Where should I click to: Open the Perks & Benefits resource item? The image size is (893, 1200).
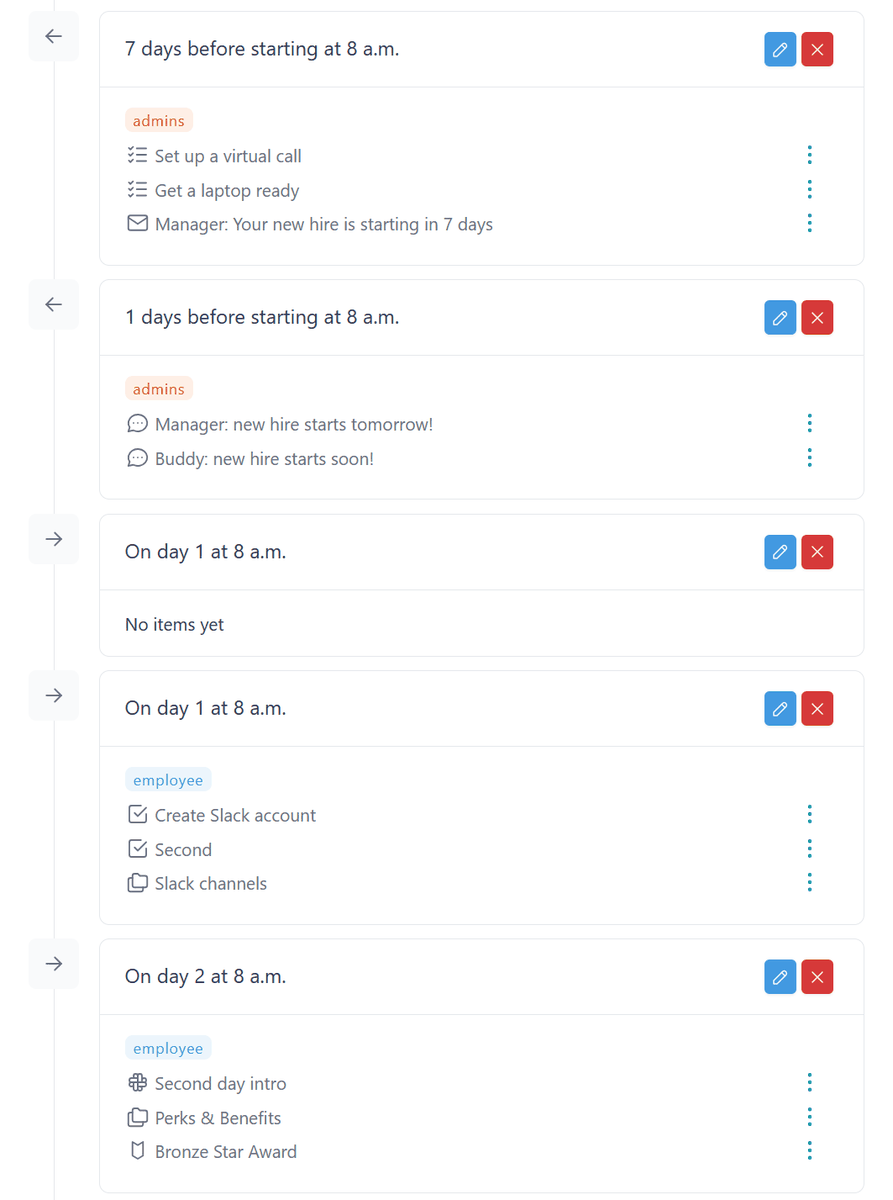coord(217,1118)
